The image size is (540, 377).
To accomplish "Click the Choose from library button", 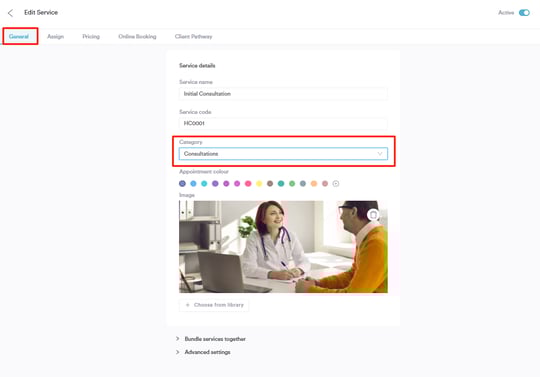I will pos(214,305).
